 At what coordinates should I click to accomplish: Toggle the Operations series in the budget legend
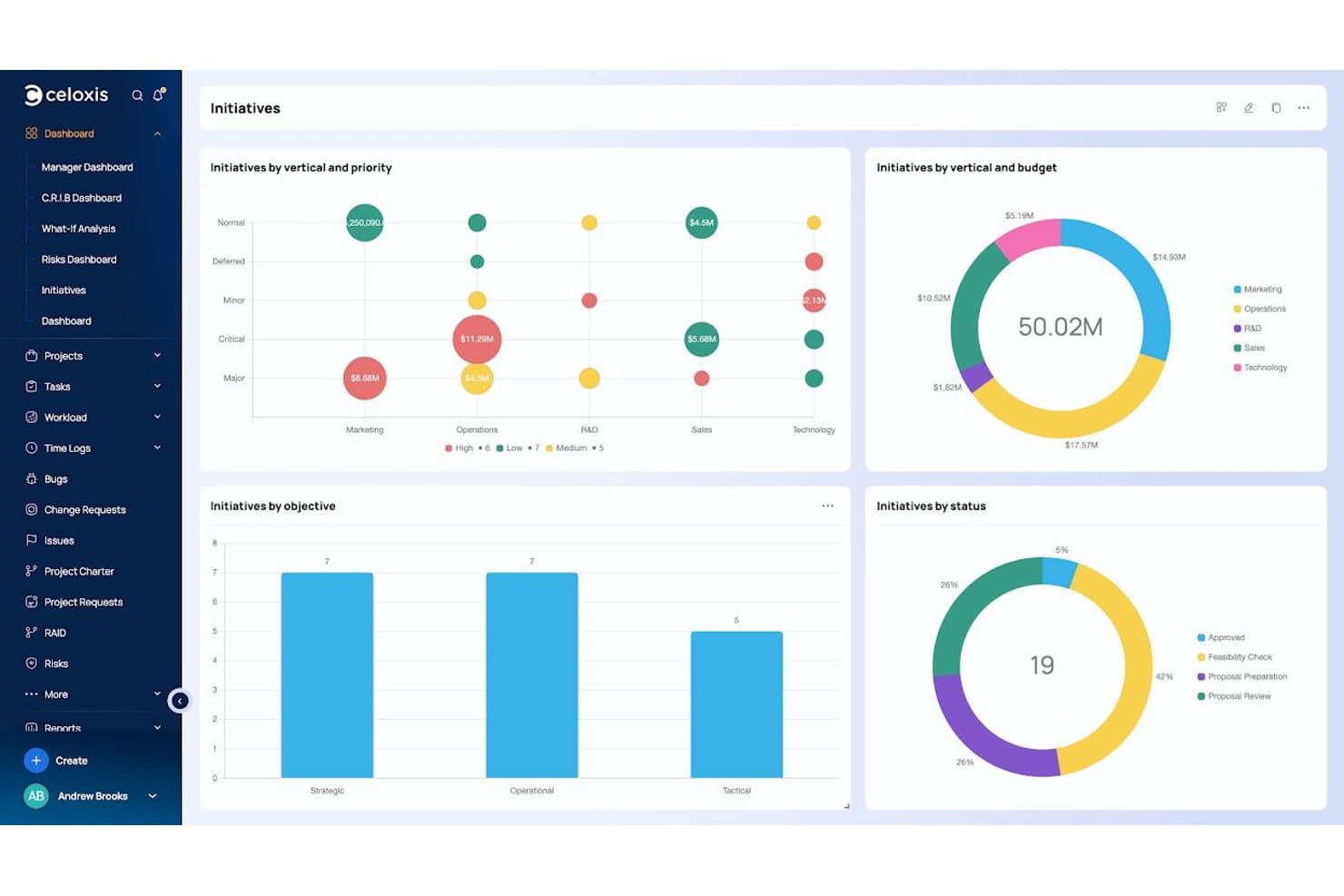pos(1260,309)
